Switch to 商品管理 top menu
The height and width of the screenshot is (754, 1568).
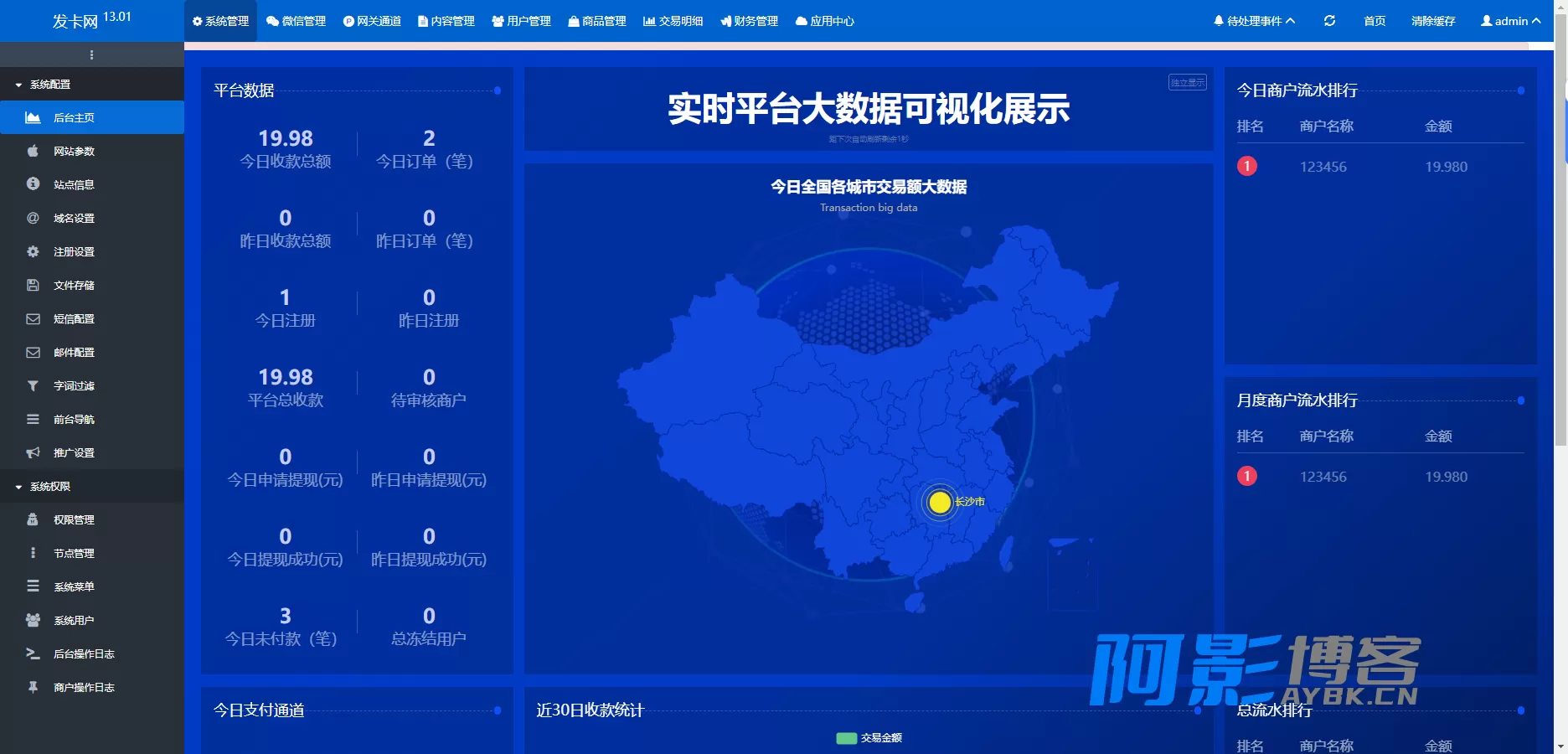click(x=597, y=21)
